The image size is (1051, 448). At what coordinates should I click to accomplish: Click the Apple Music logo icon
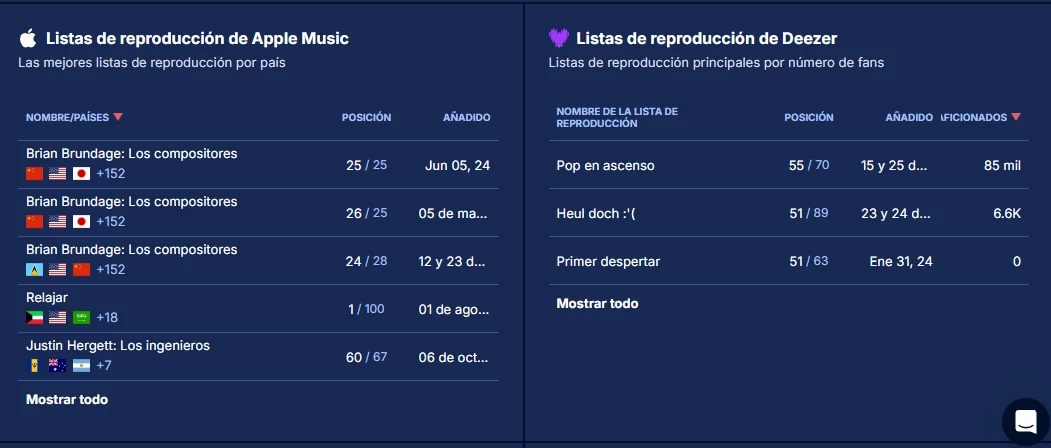tap(28, 39)
